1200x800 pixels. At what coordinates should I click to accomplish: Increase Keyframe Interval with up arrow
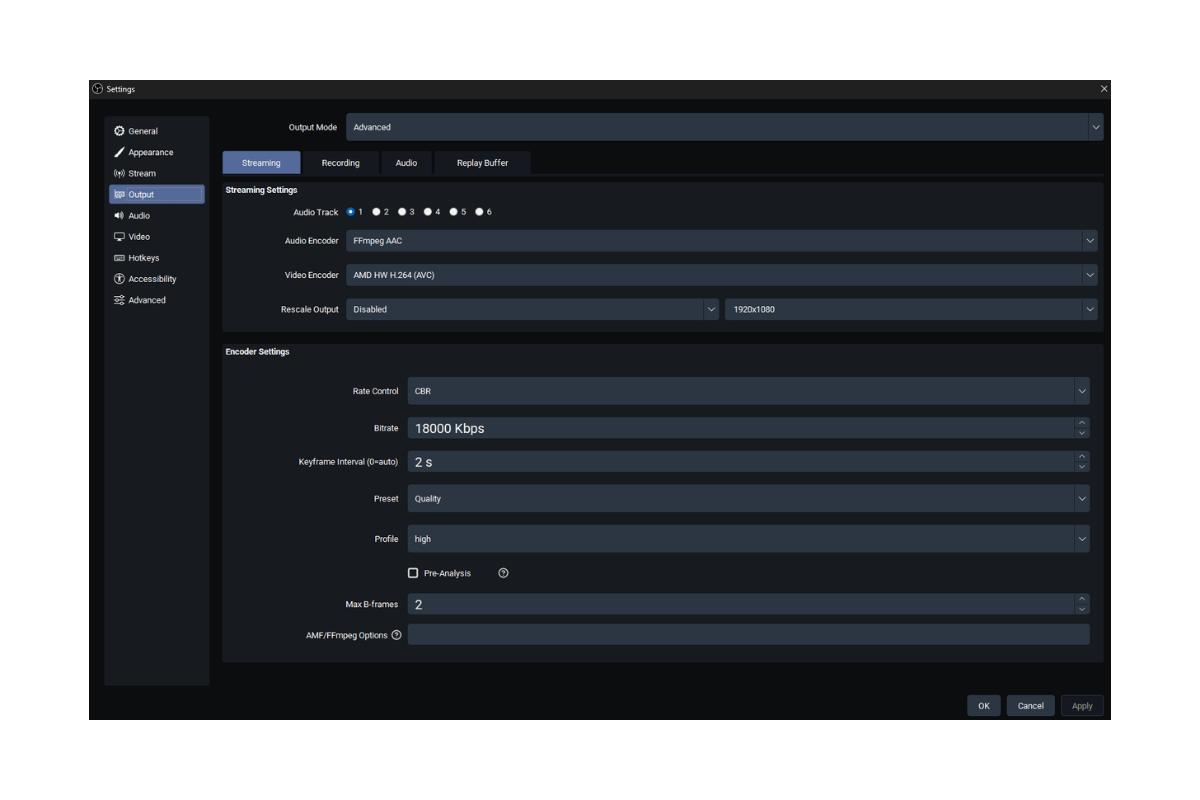click(x=1082, y=457)
